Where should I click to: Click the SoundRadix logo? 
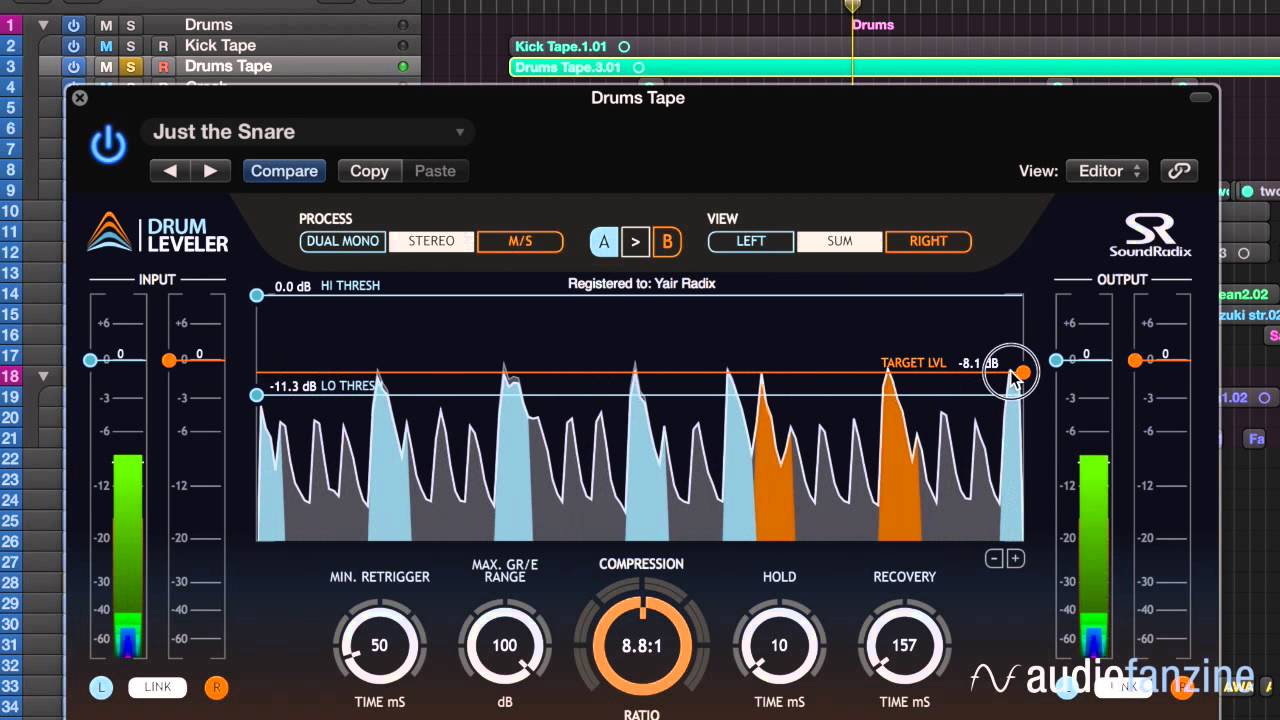pos(1150,236)
